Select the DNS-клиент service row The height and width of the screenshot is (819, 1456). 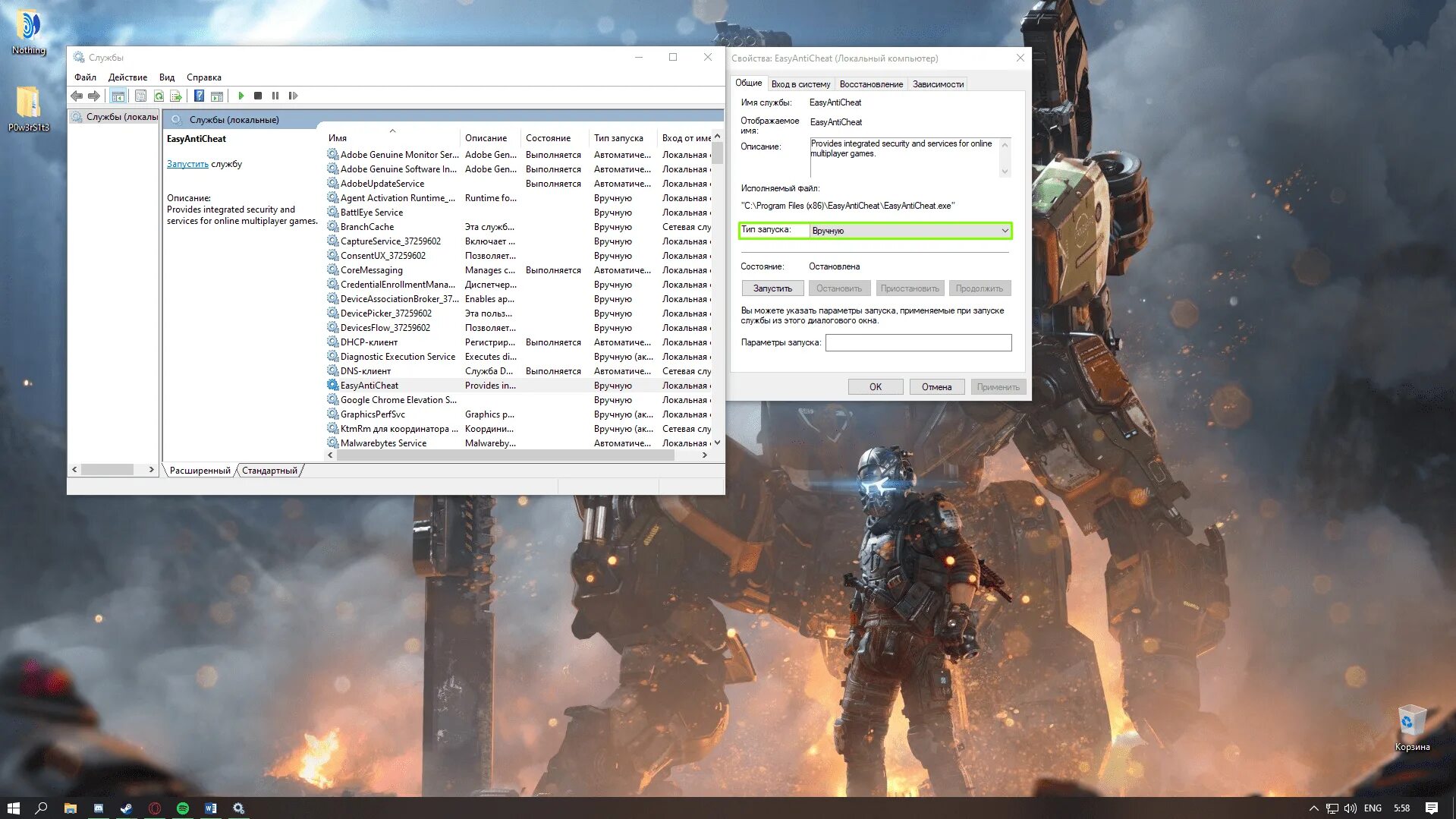(519, 371)
